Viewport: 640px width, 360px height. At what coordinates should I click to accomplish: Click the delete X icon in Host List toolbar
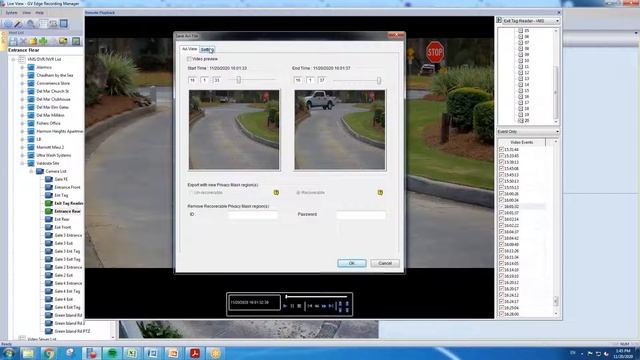tap(23, 41)
